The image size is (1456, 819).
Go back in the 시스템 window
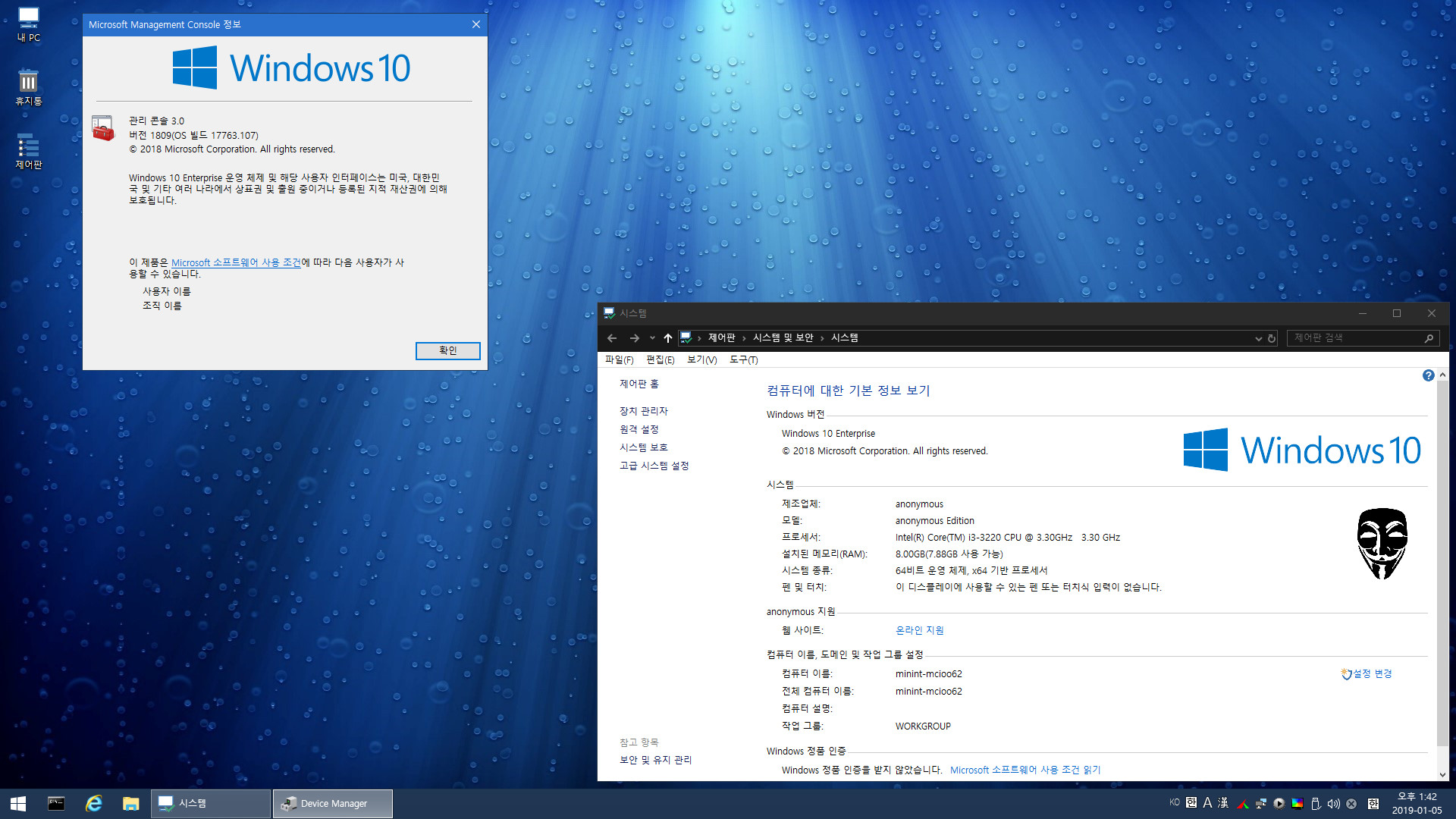click(612, 338)
